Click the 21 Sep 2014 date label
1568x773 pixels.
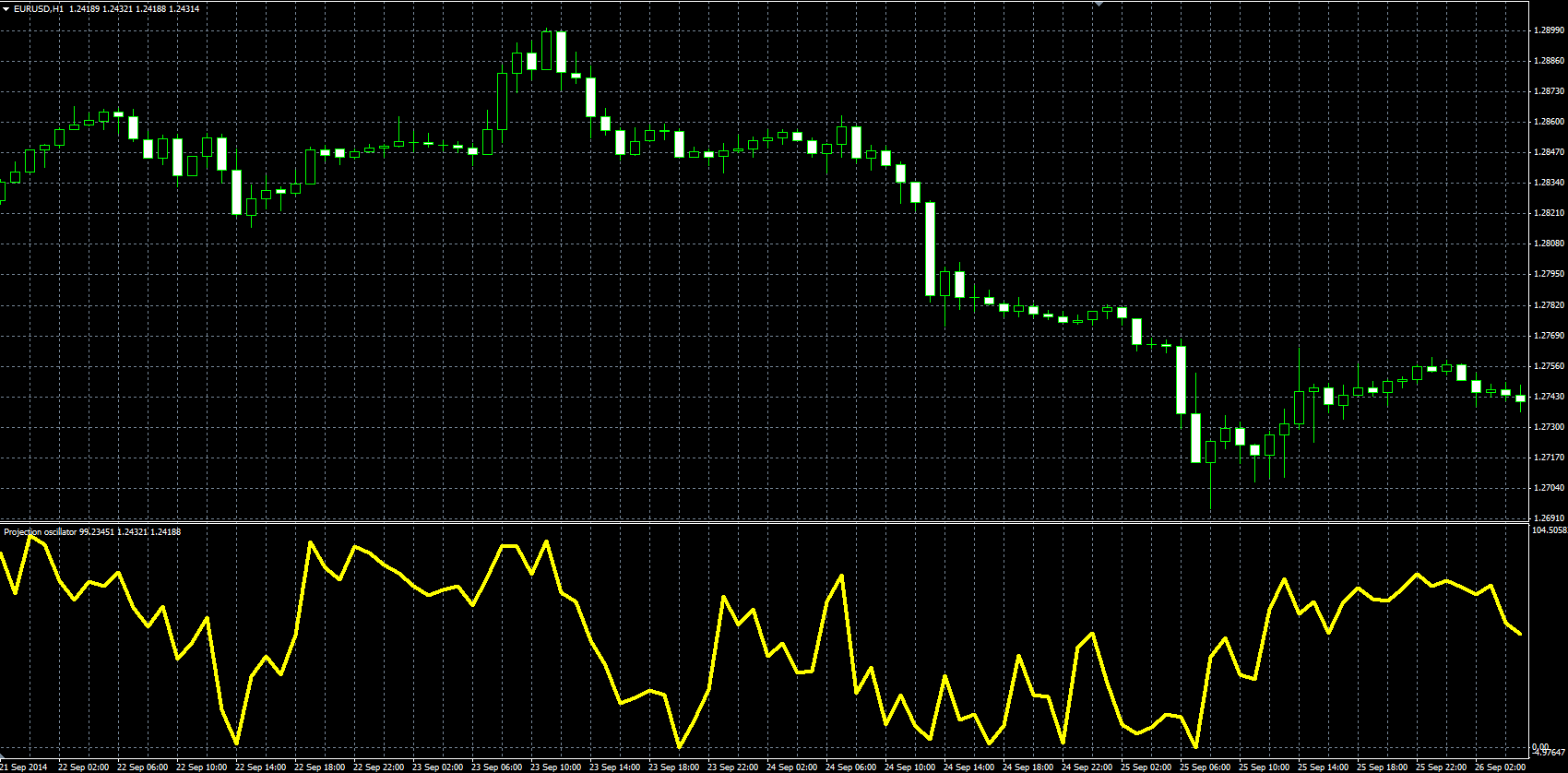[24, 767]
